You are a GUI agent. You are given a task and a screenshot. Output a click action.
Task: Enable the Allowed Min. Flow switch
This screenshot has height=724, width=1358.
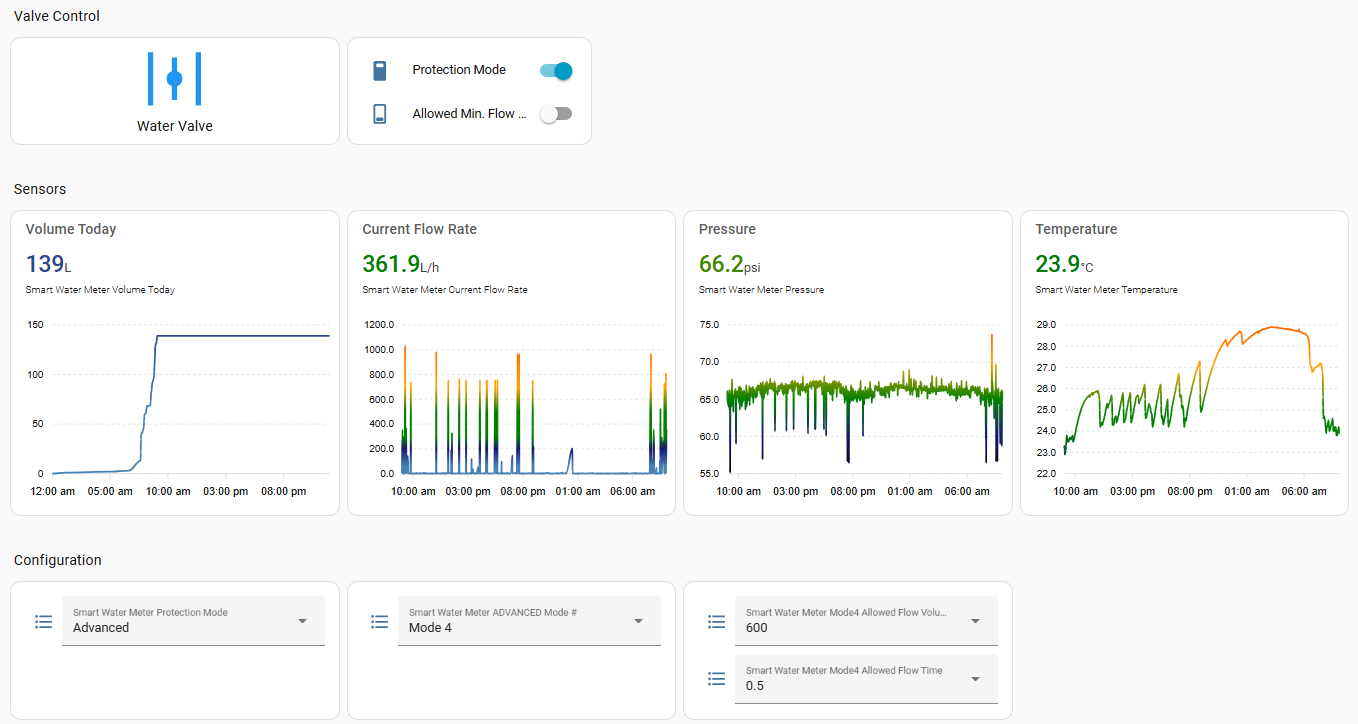555,114
